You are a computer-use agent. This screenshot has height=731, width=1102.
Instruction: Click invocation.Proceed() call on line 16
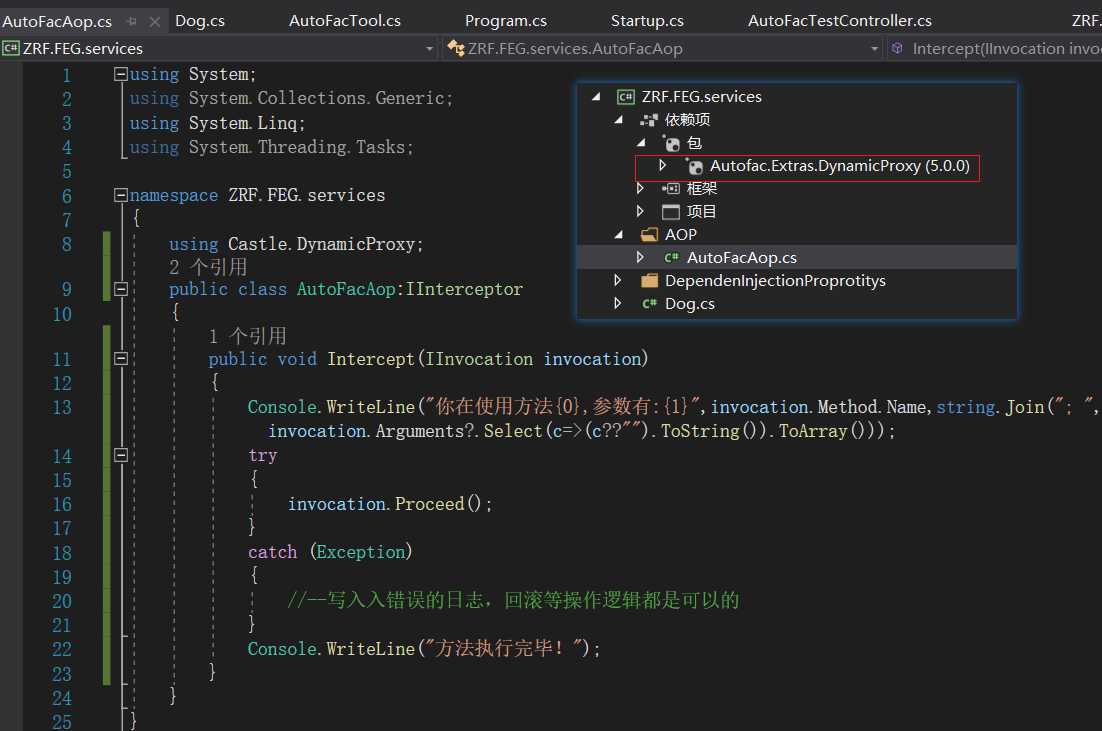coord(389,504)
